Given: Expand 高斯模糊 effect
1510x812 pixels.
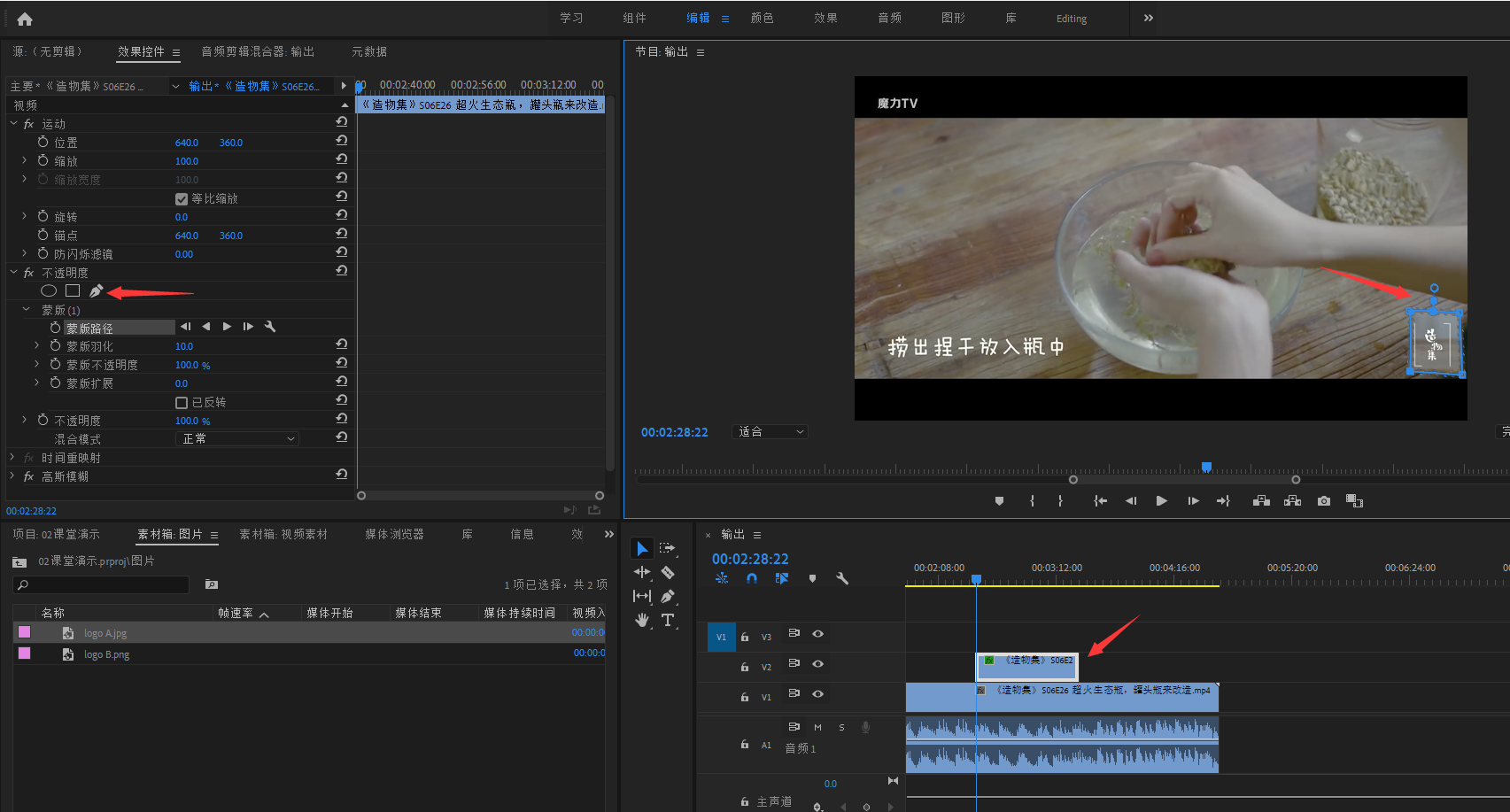Looking at the screenshot, I should [12, 476].
